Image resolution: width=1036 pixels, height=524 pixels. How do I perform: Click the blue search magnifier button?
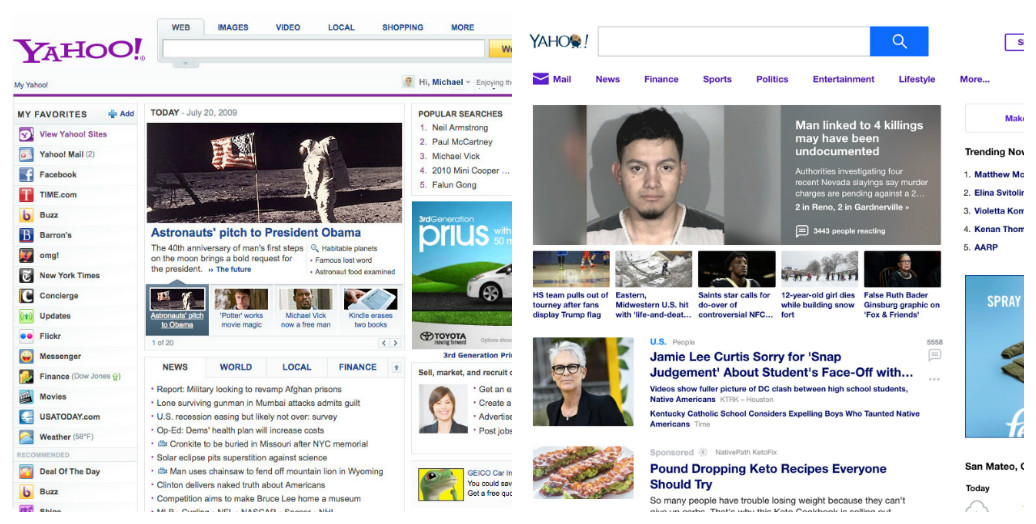tap(899, 42)
